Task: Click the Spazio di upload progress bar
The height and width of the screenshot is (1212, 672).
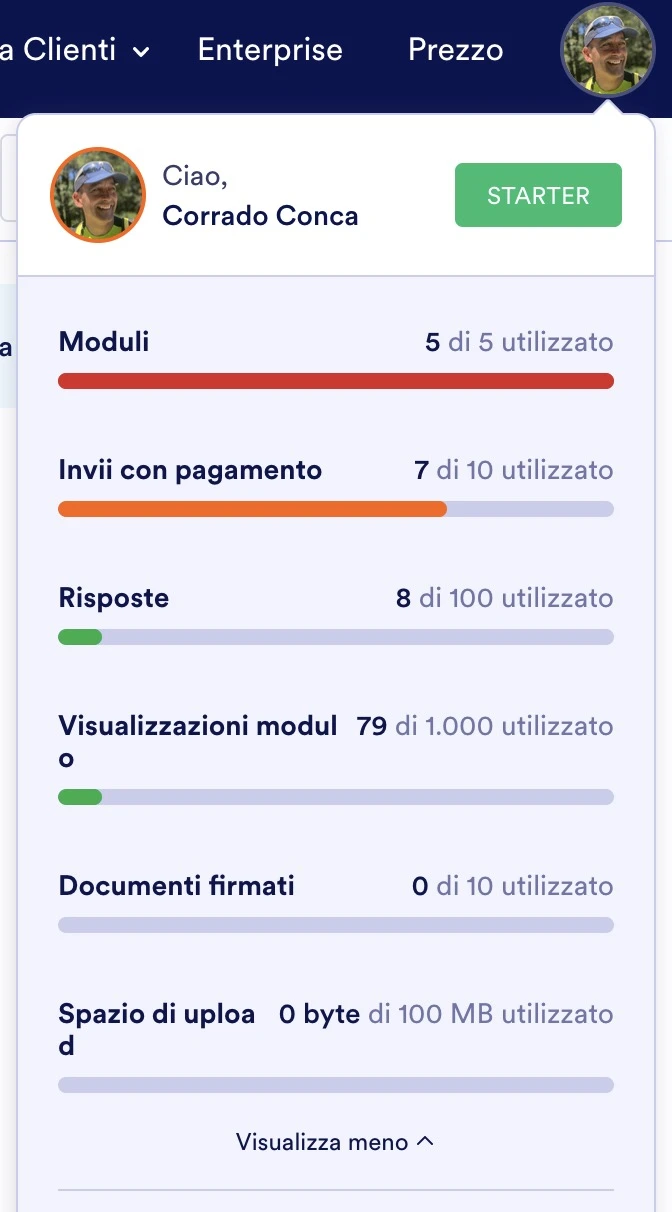Action: (335, 1084)
